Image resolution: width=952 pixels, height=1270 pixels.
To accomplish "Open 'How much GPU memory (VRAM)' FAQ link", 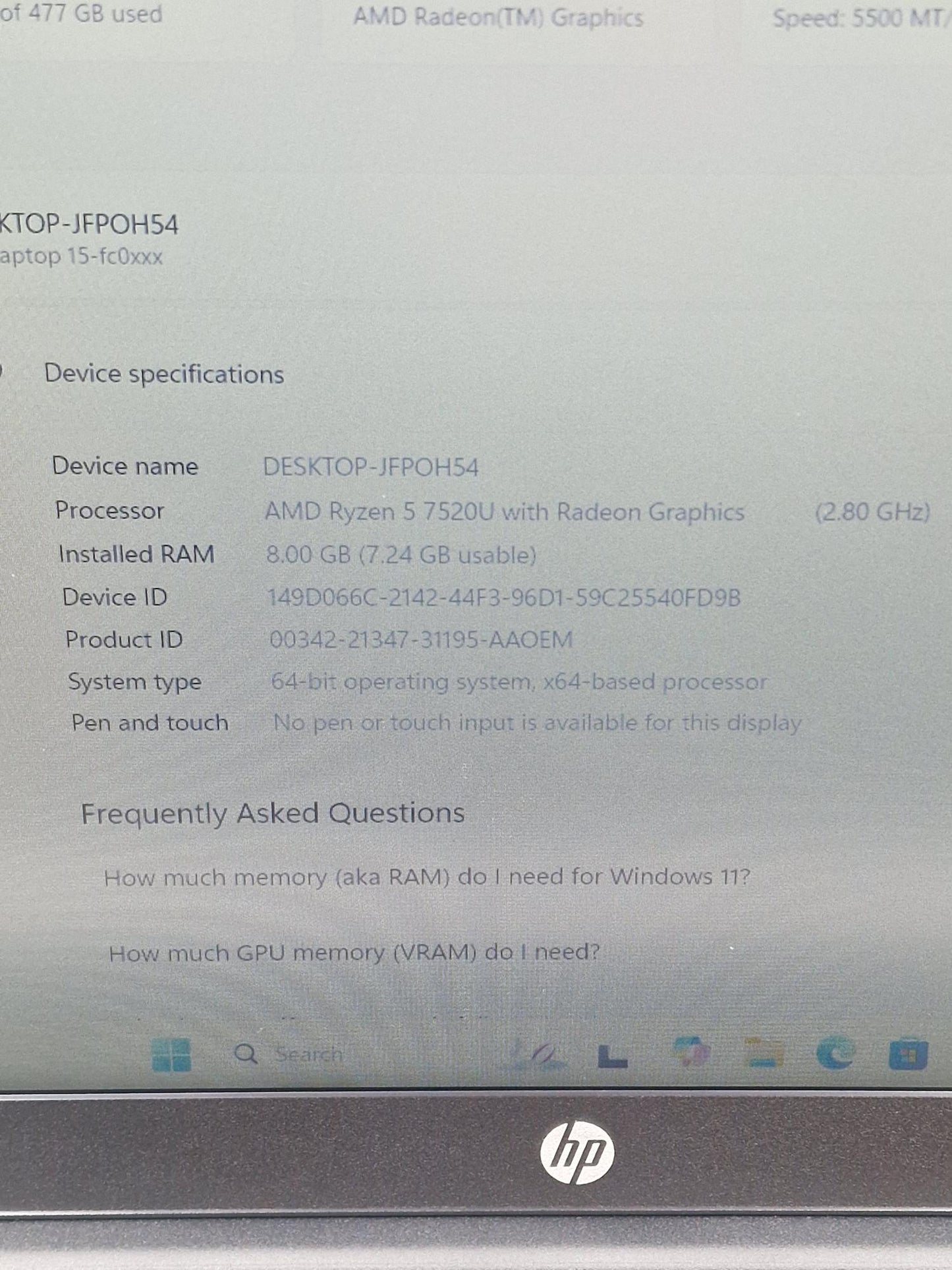I will (354, 952).
